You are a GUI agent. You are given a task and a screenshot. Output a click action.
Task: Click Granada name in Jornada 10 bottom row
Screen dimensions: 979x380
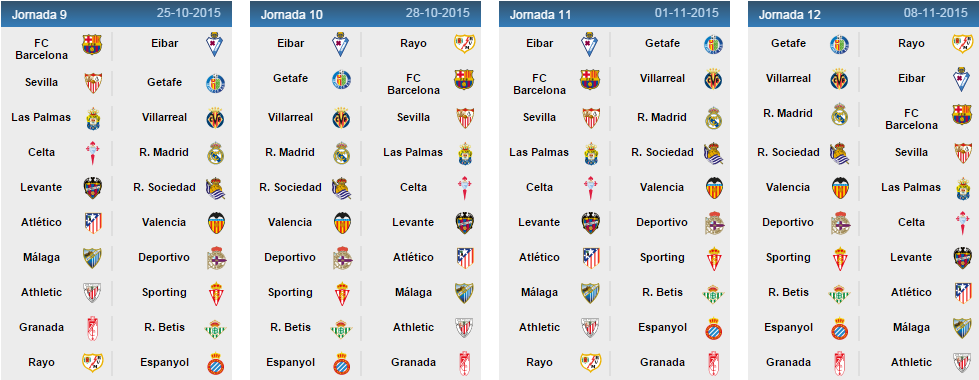(413, 363)
